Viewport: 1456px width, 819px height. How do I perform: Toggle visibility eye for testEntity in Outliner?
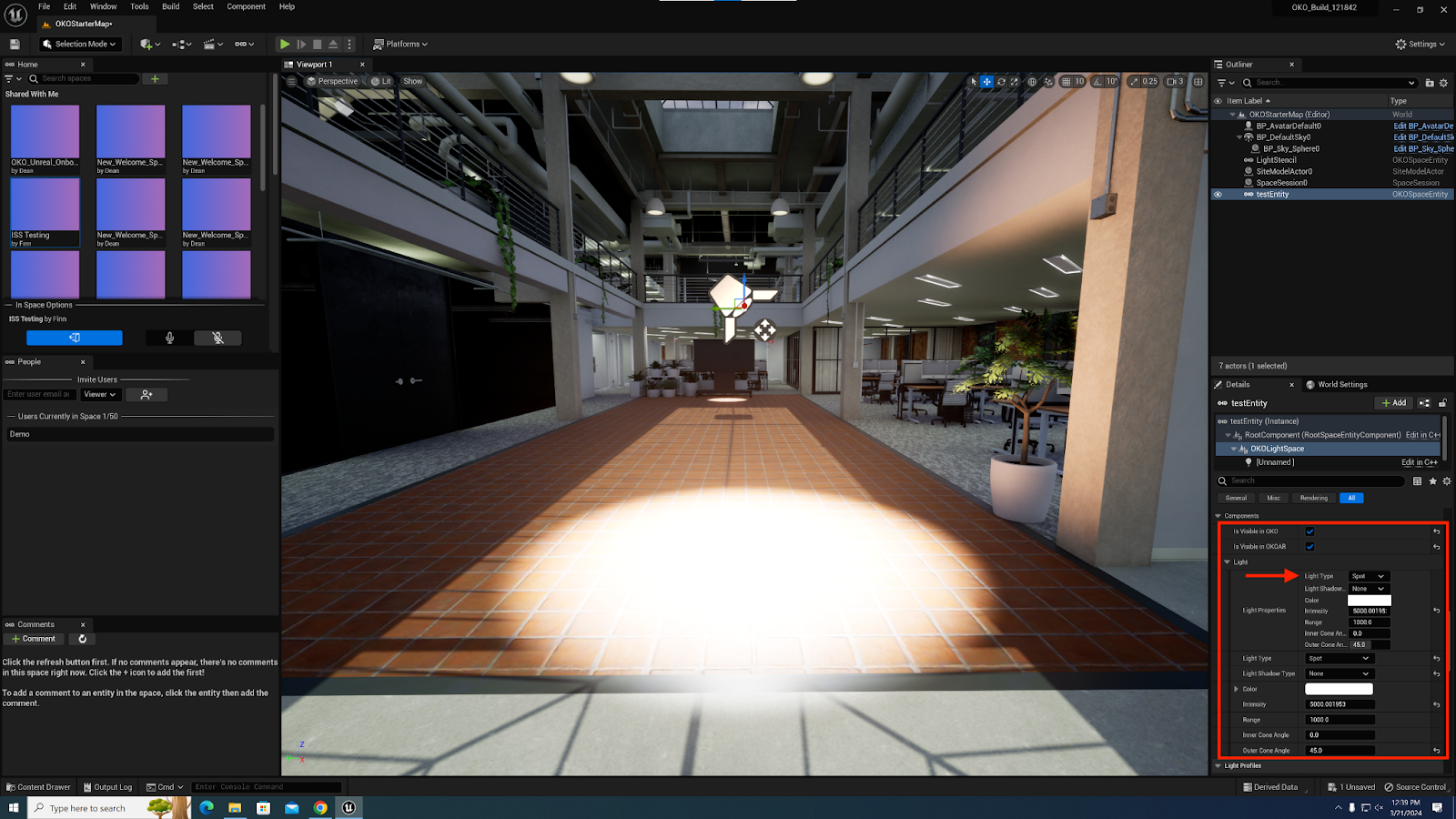(x=1218, y=194)
